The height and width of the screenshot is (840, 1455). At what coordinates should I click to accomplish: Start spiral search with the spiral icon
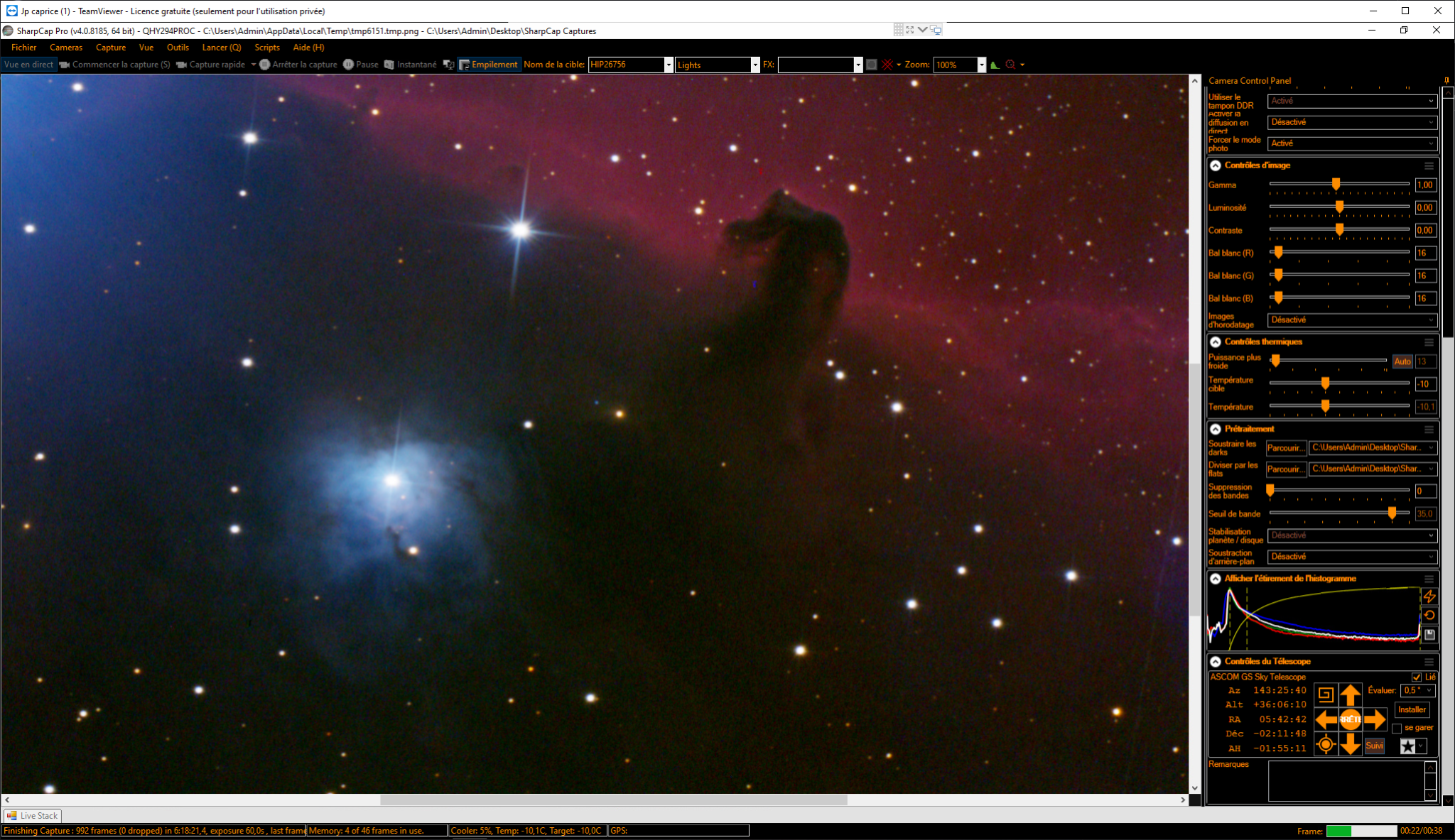[x=1326, y=694]
